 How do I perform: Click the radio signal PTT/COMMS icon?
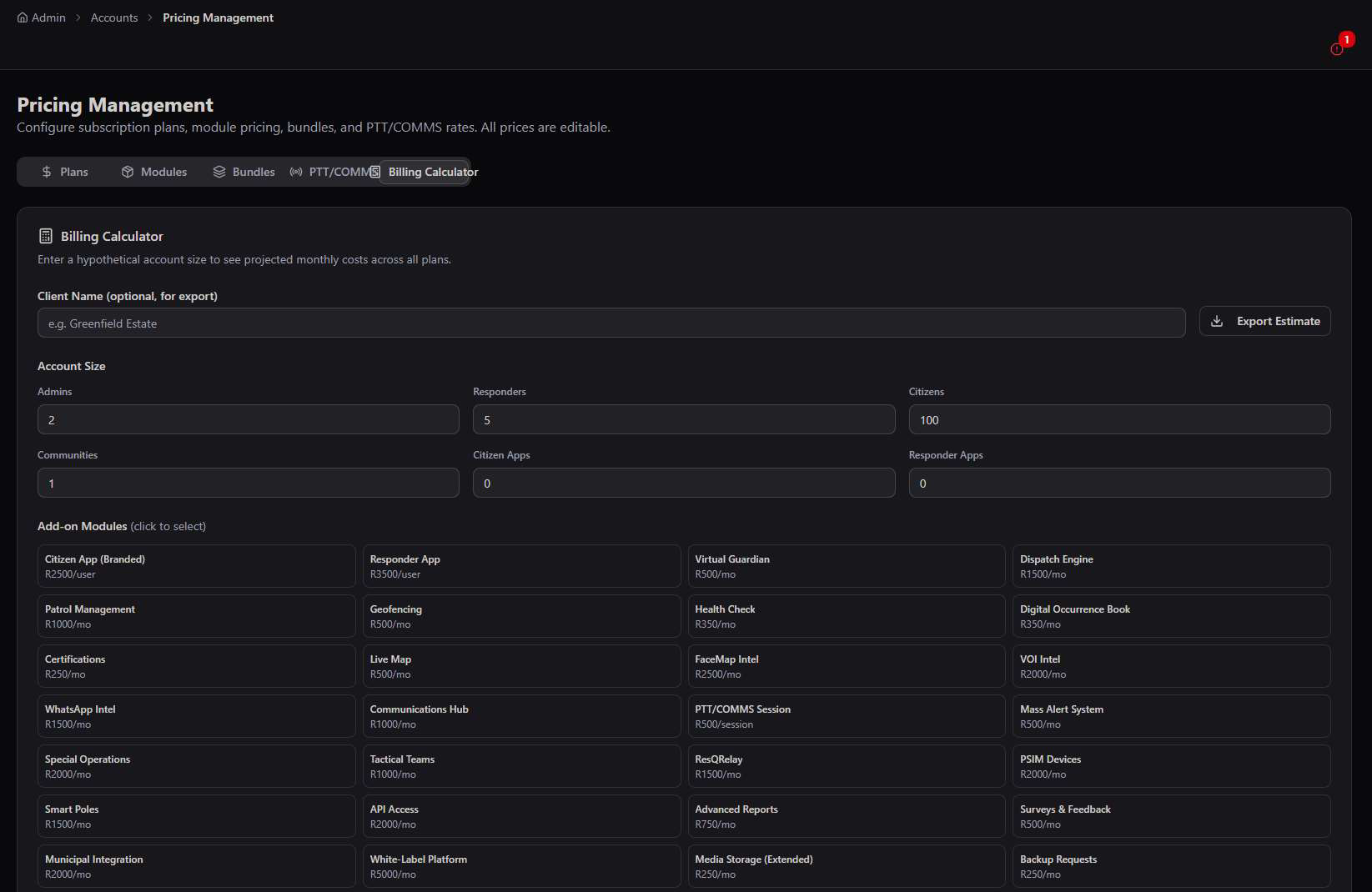(x=296, y=172)
